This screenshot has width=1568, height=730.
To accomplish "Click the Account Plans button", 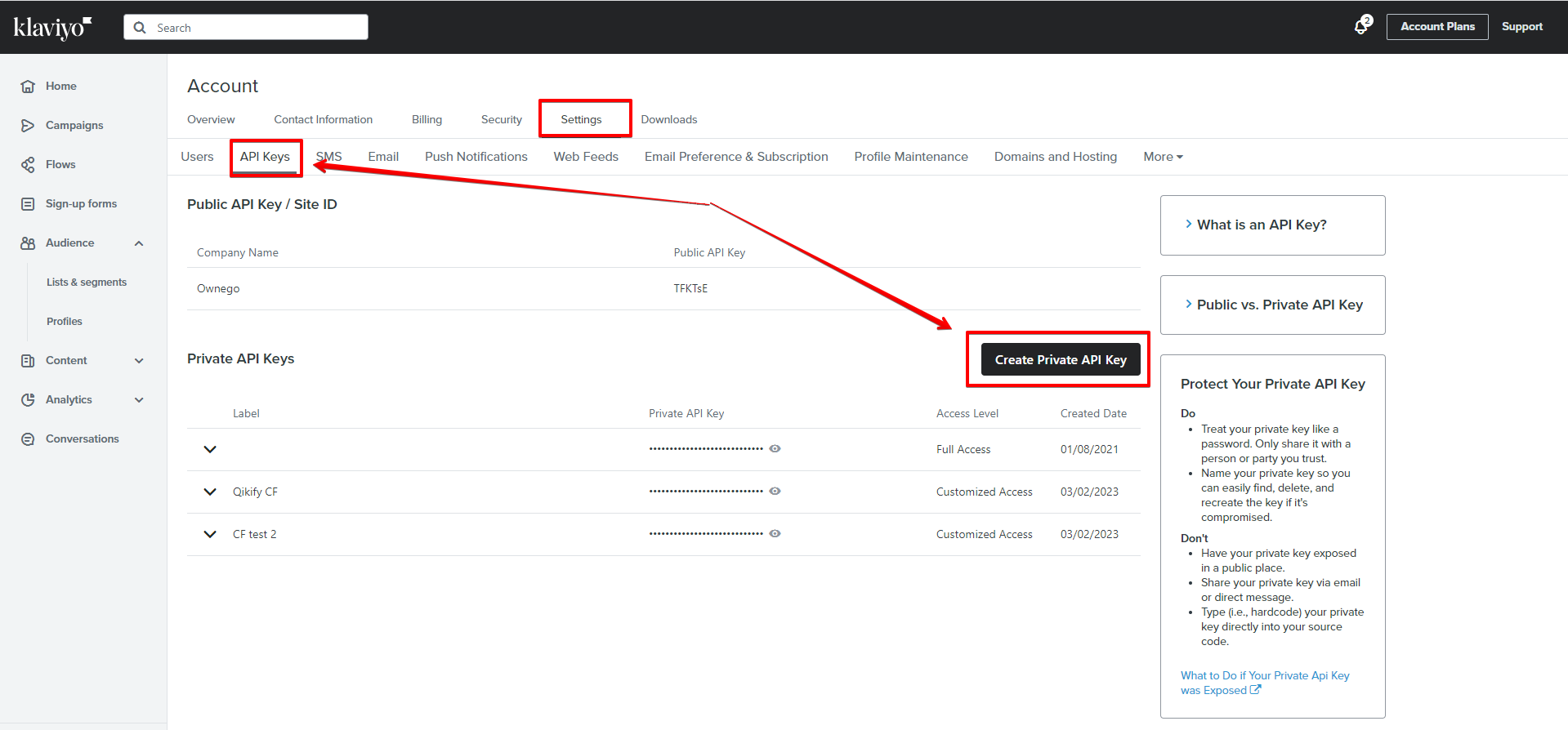I will point(1437,27).
